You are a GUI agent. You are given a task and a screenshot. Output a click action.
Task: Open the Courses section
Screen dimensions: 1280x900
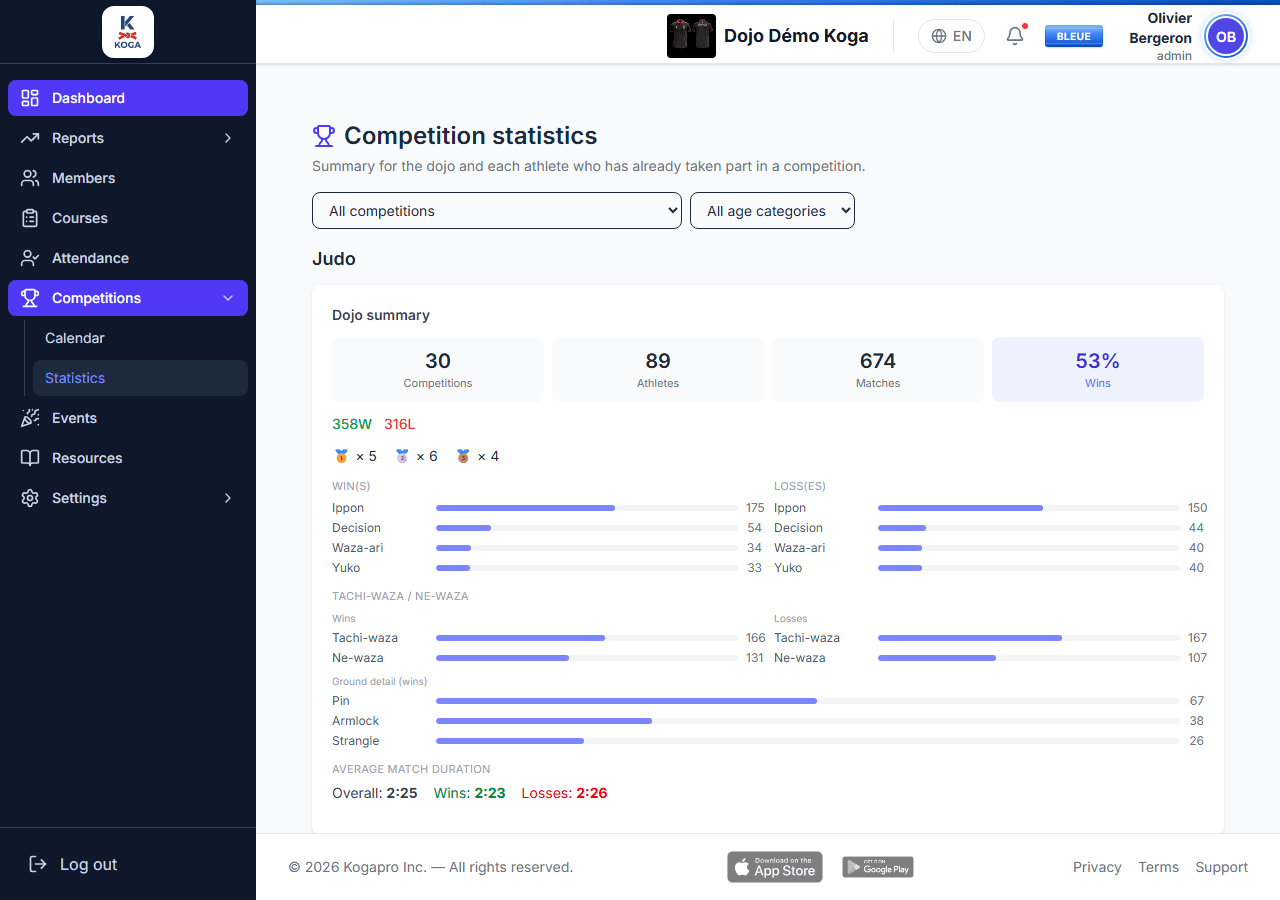click(x=128, y=218)
